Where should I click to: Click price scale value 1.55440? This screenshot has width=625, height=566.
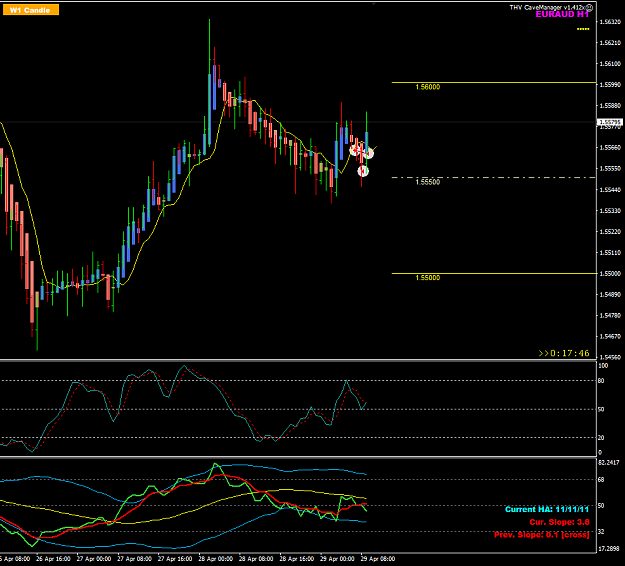(610, 190)
